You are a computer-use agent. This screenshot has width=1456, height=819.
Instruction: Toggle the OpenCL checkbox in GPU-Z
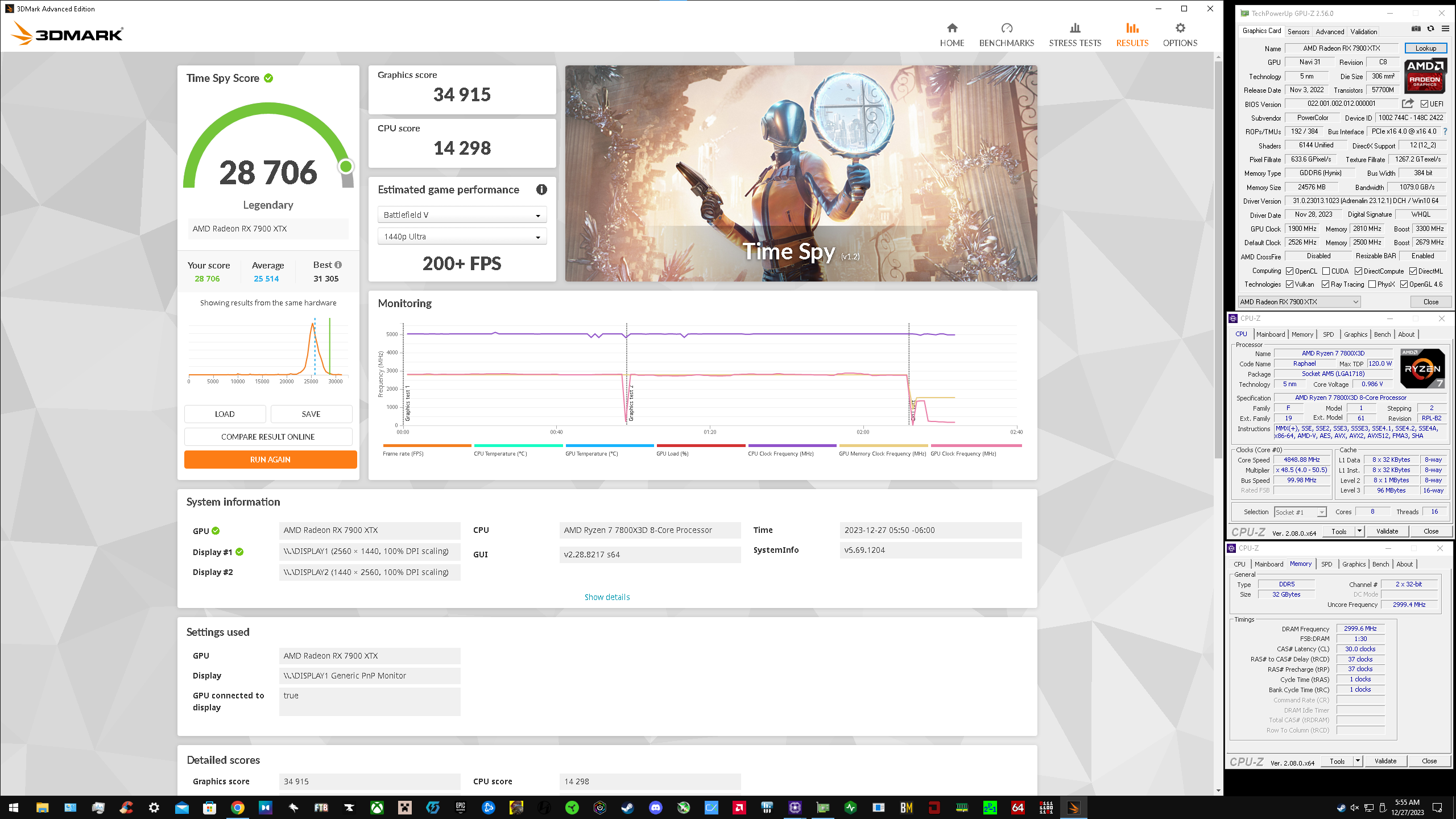pyautogui.click(x=1290, y=271)
